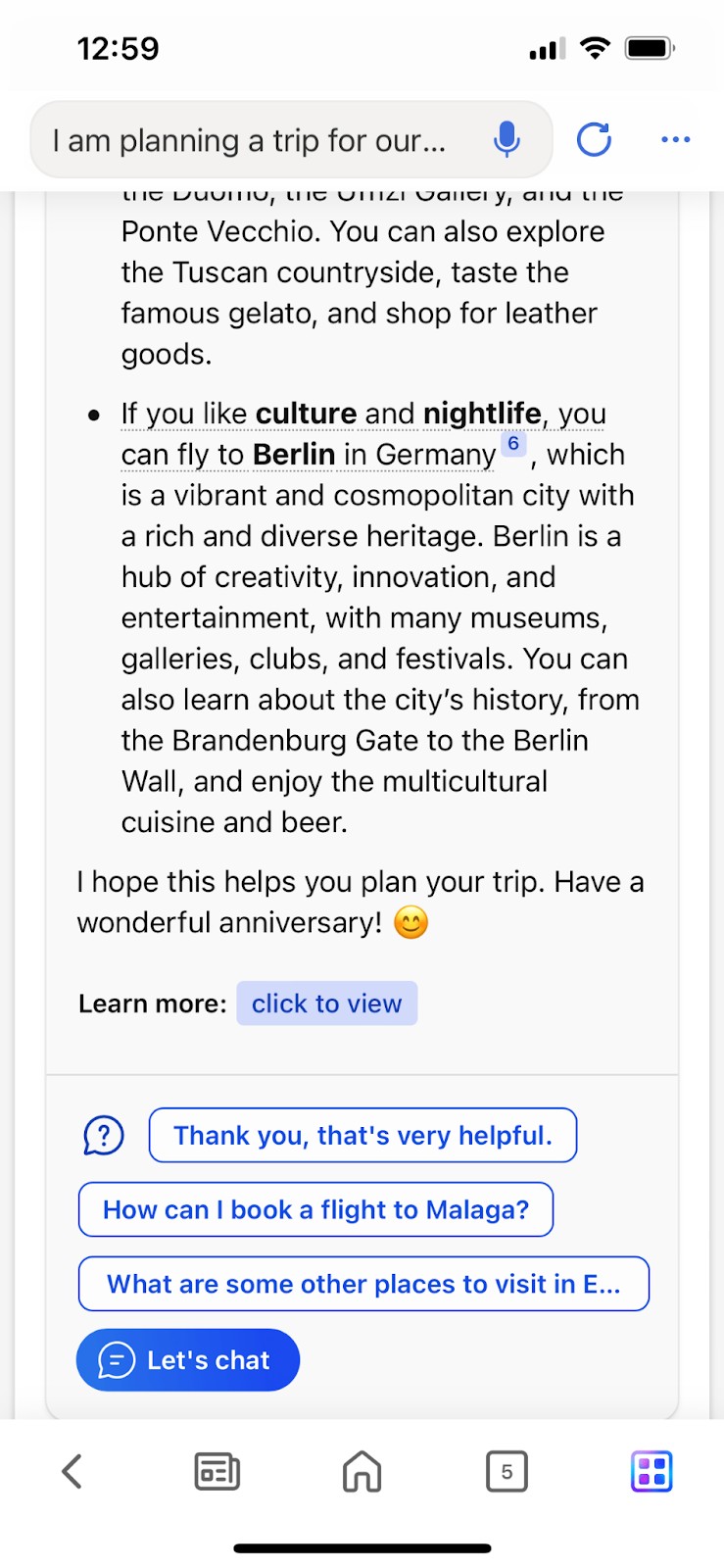724x1568 pixels.
Task: Select 'Thank you, that's very helpful.' suggestion
Action: tap(362, 1136)
